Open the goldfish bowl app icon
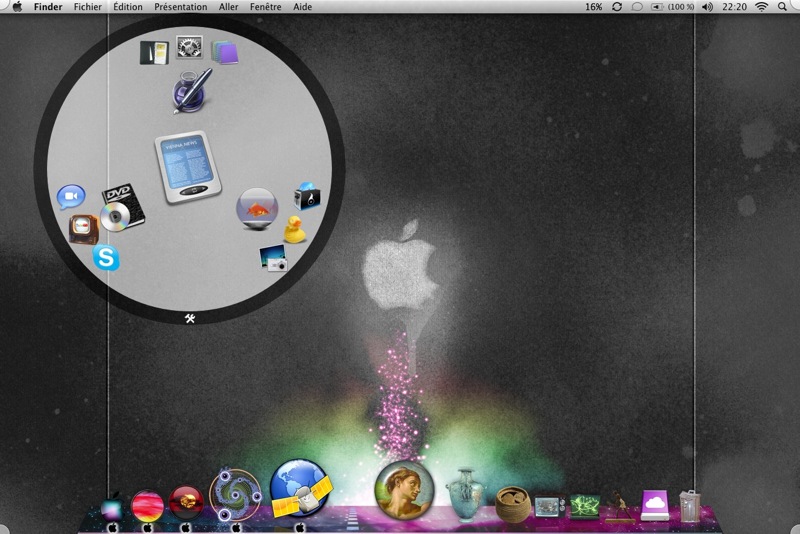The height and width of the screenshot is (534, 800). point(257,209)
